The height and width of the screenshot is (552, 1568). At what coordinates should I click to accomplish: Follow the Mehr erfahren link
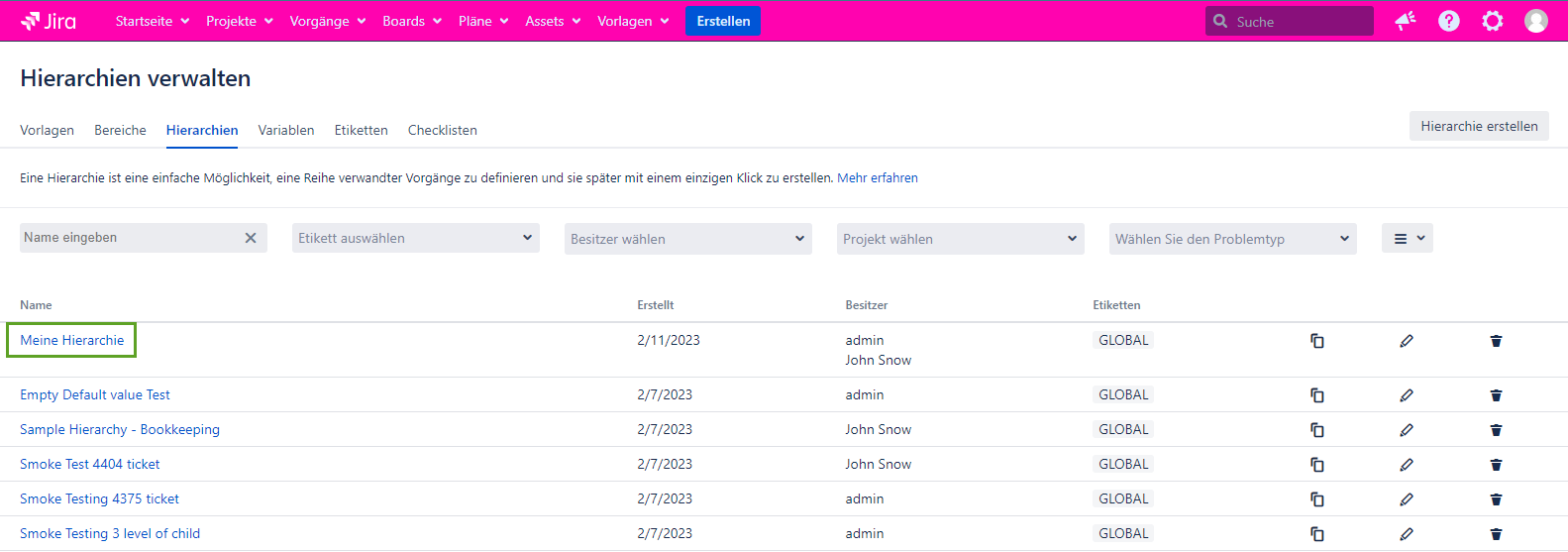coord(877,178)
